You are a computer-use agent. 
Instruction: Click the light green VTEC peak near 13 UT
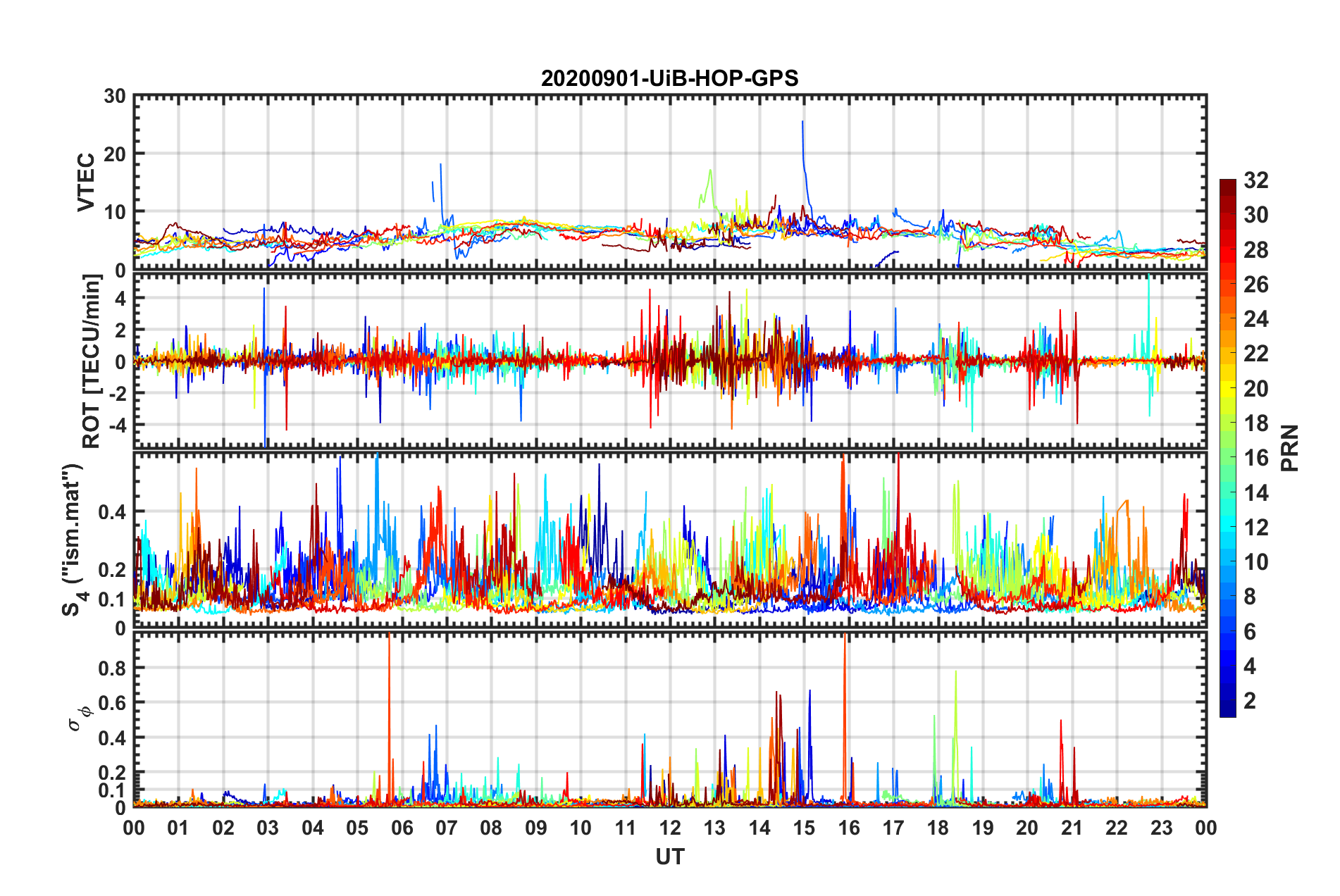(710, 170)
